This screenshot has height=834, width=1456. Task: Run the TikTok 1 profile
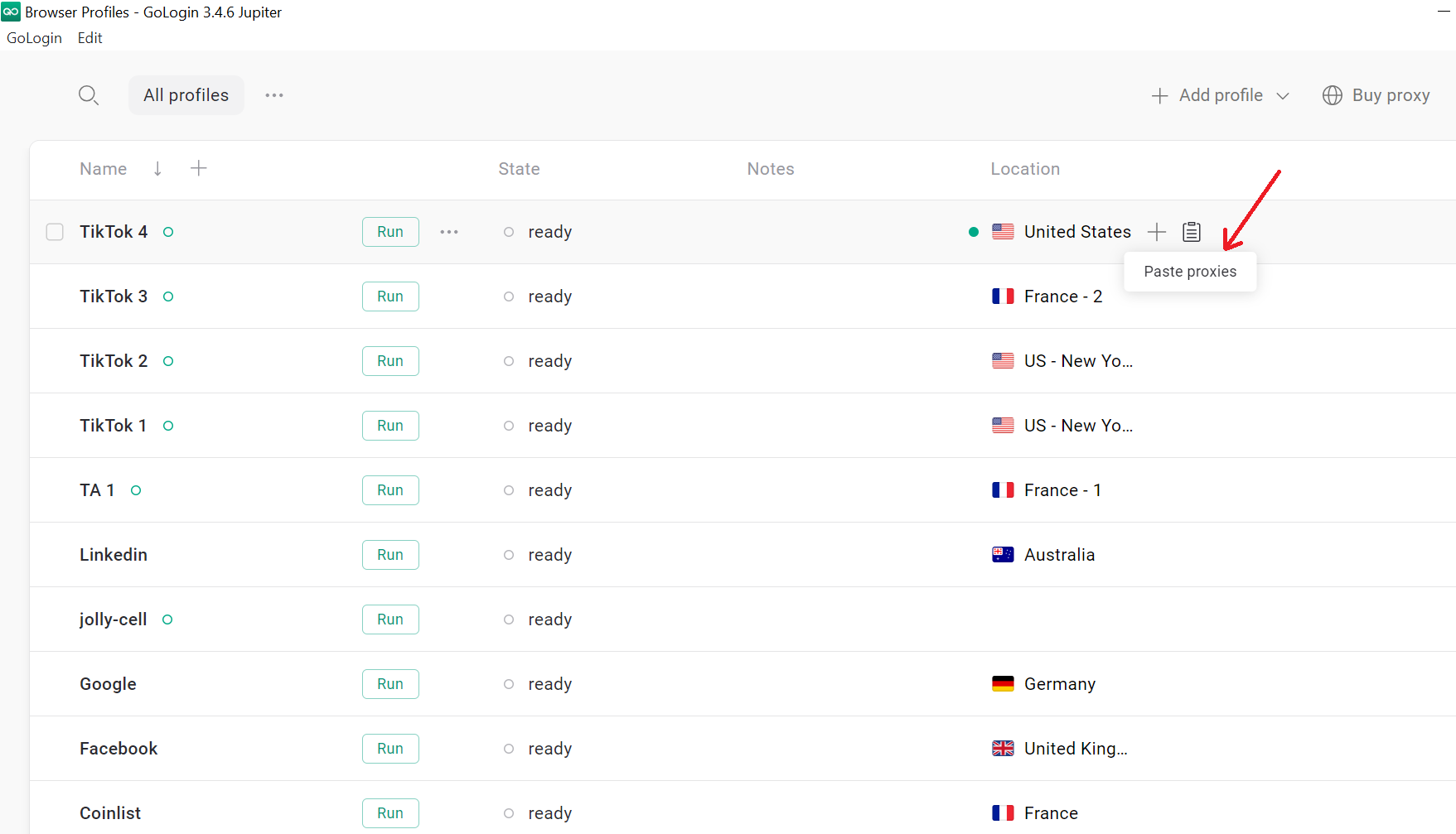tap(390, 426)
